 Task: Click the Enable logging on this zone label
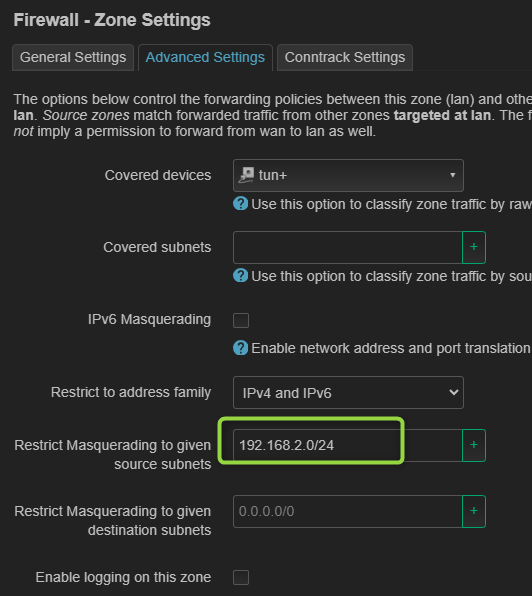tap(123, 577)
